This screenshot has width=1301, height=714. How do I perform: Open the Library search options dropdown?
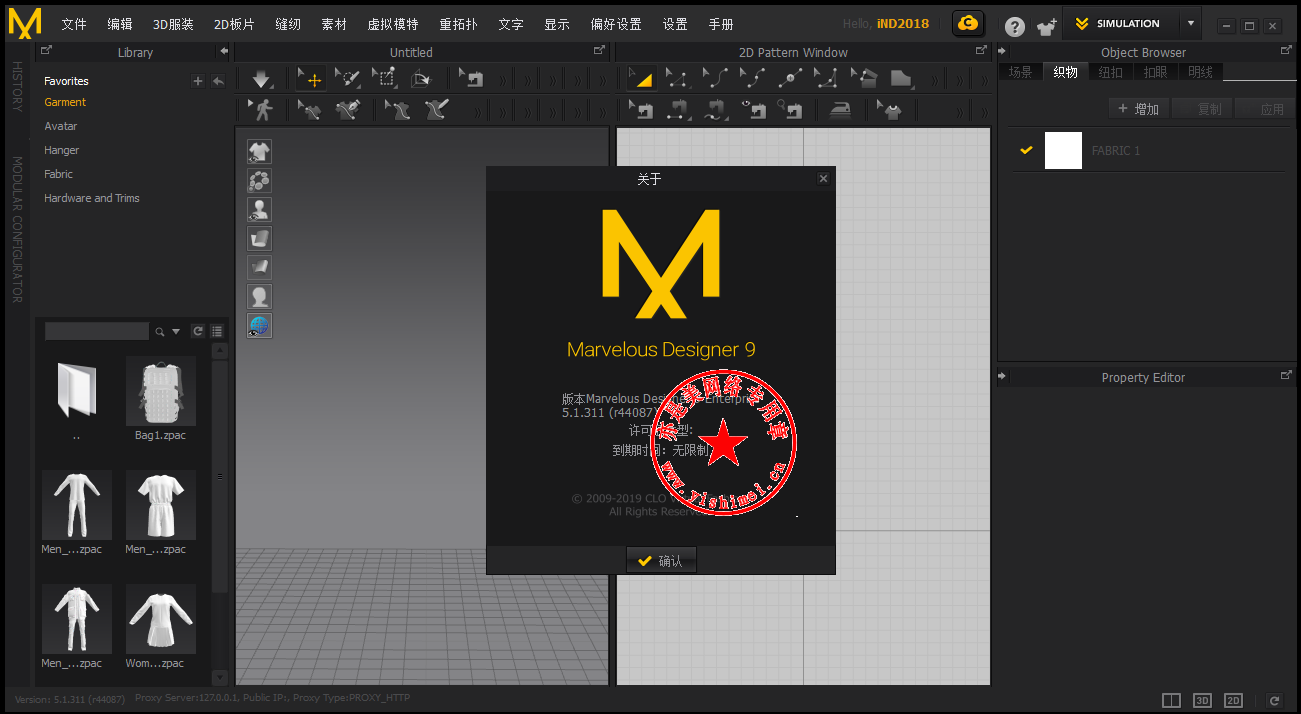tap(177, 332)
